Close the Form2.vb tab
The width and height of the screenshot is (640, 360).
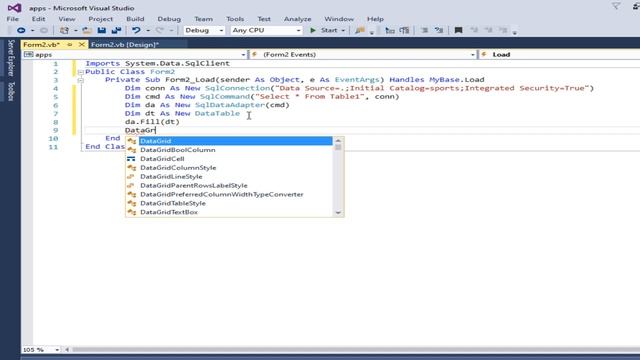point(81,44)
